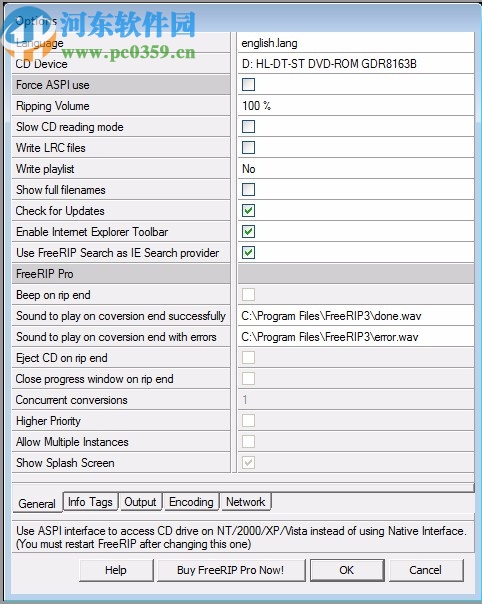
Task: Toggle the Higher Priority checkbox
Action: coord(248,421)
